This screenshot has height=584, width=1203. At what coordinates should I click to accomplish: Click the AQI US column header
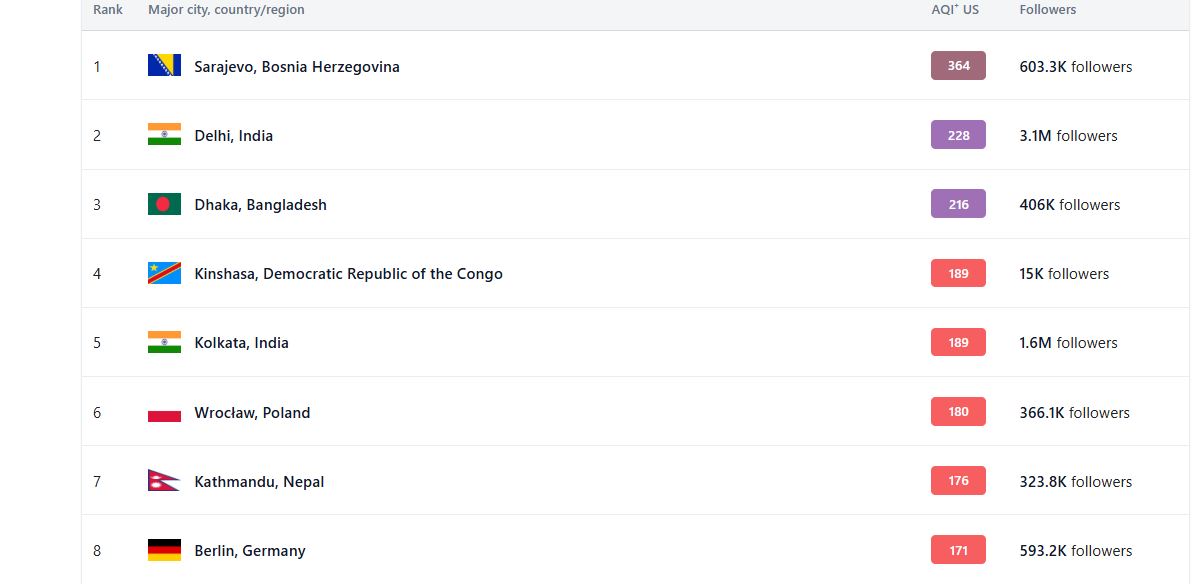pyautogui.click(x=955, y=10)
